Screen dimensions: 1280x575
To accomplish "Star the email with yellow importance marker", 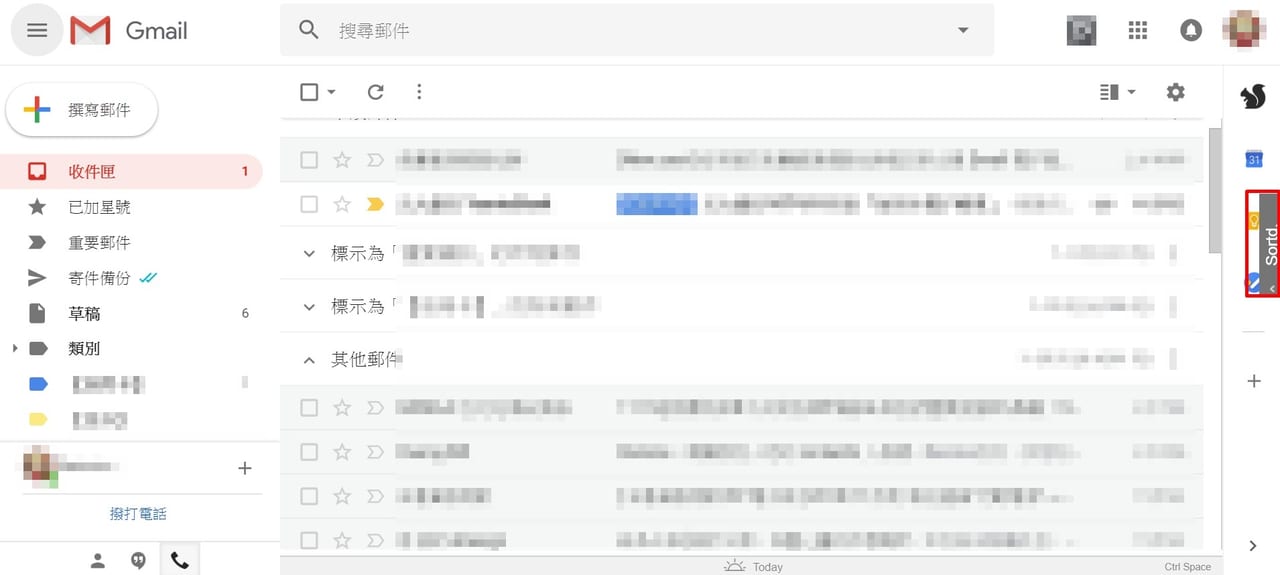I will 342,204.
